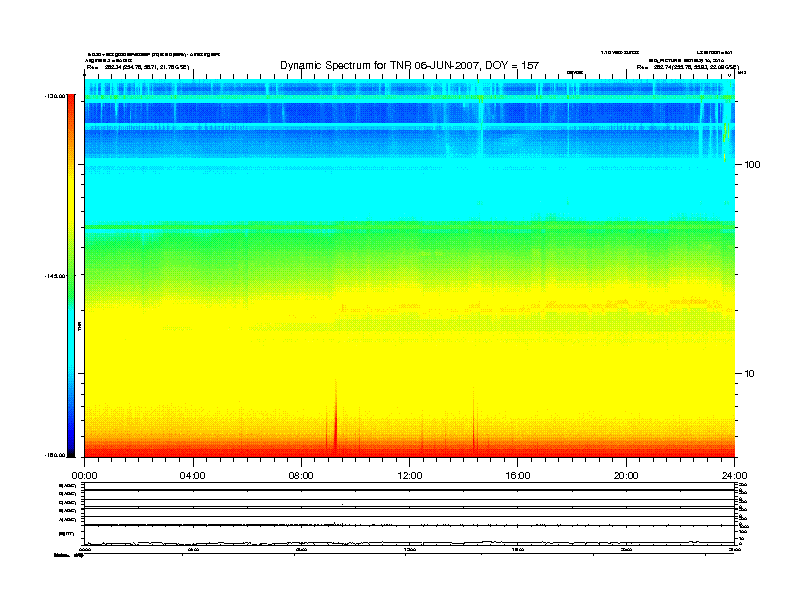This screenshot has width=792, height=612.
Task: Click the '00:00' time axis label
Action: 84,476
